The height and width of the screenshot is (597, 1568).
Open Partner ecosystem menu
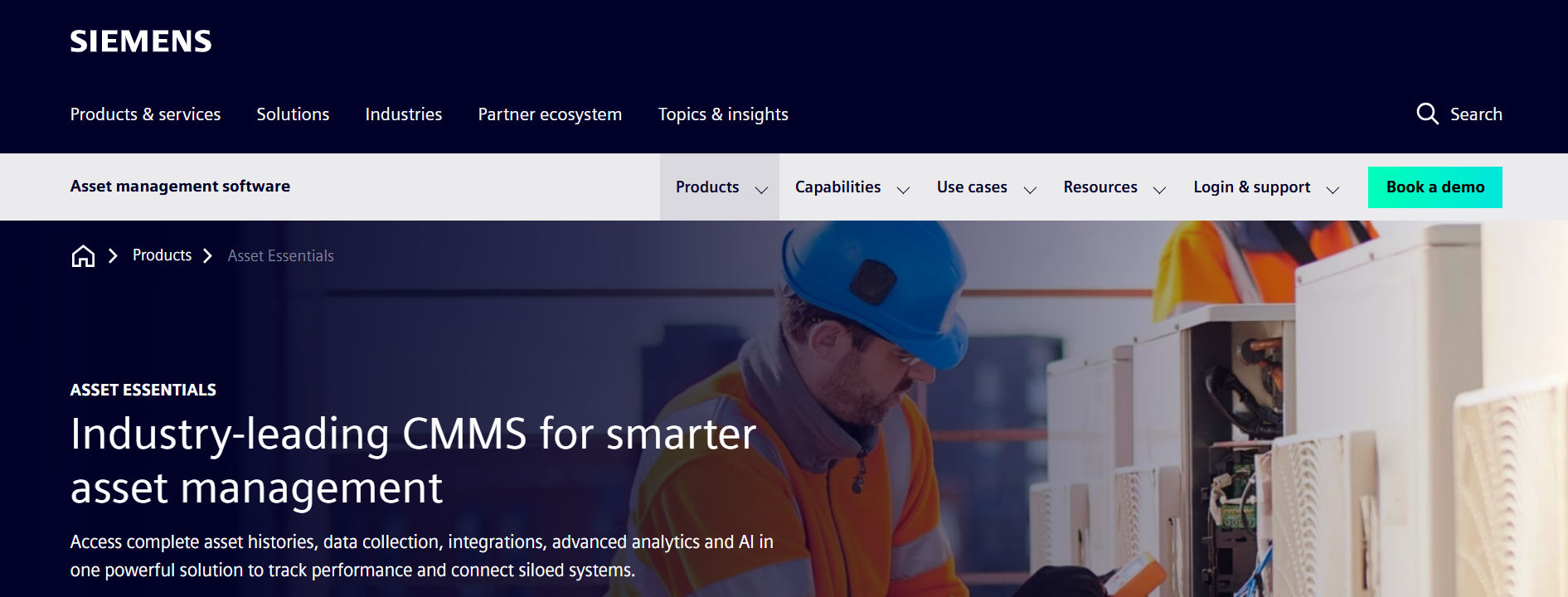[x=550, y=114]
